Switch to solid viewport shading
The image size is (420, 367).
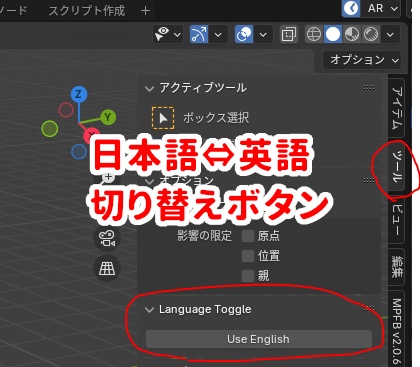pyautogui.click(x=333, y=34)
